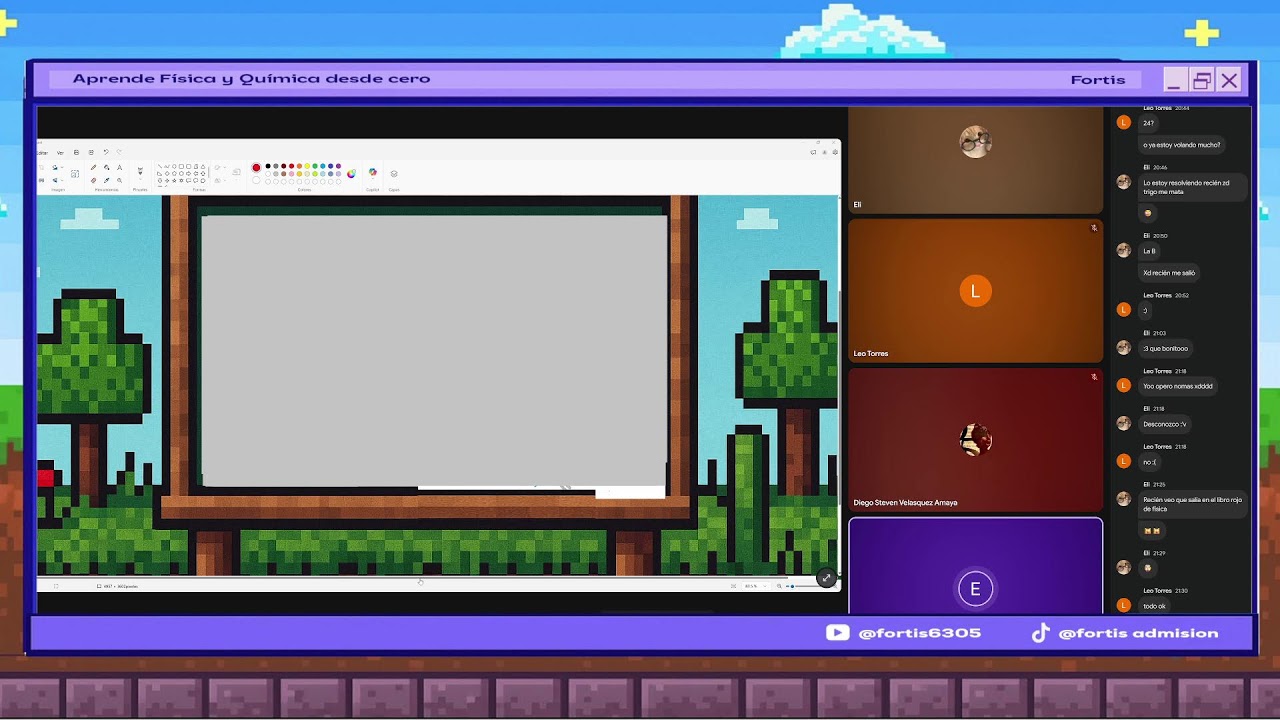Viewport: 1280px width, 720px height.
Task: Click the TikTok icon in the footer
Action: (1041, 633)
